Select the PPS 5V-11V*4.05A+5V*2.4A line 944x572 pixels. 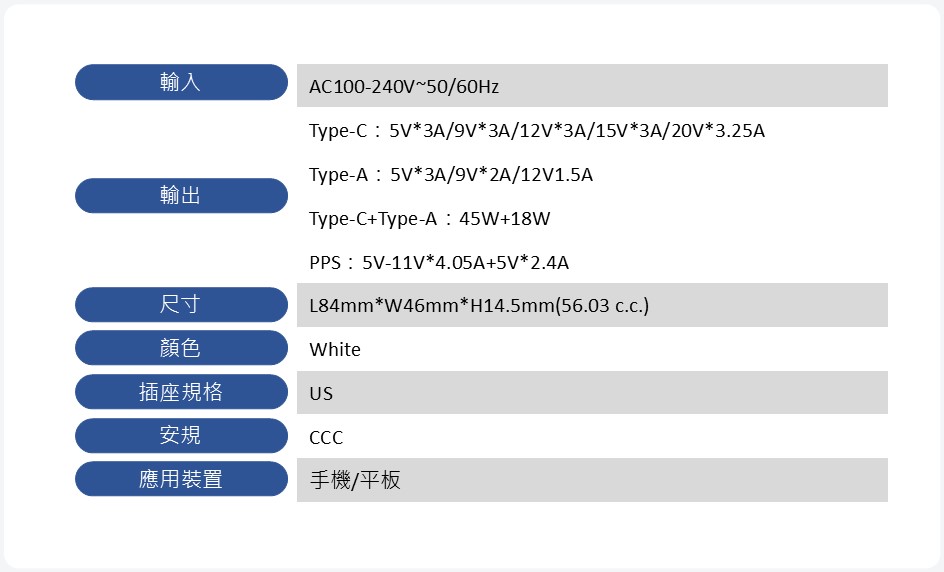[x=439, y=263]
